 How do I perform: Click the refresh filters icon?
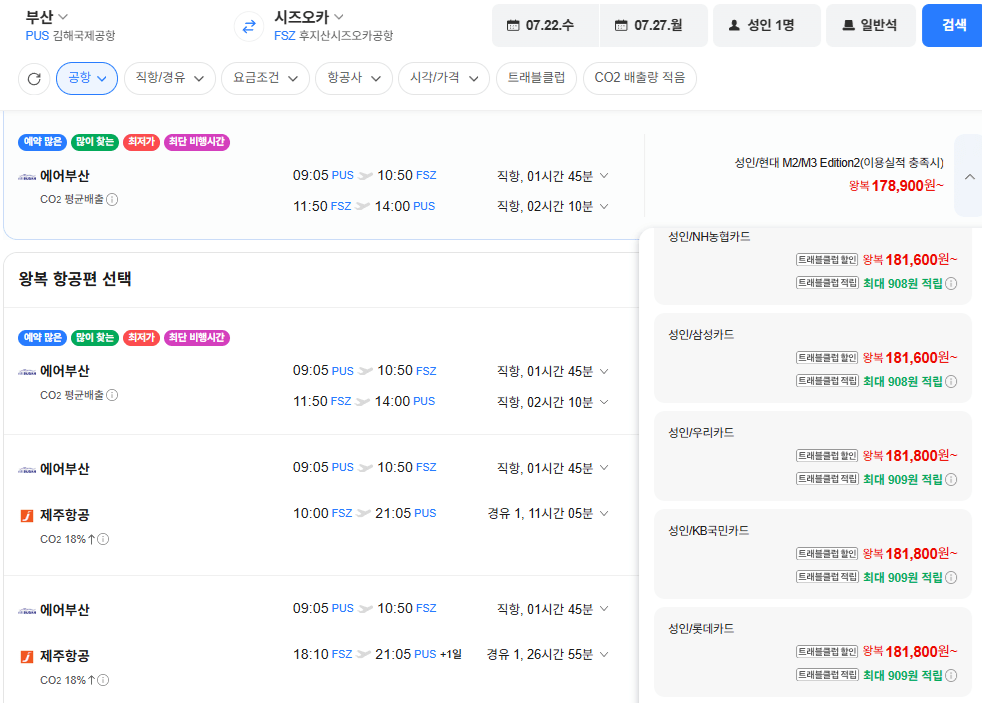pos(34,78)
